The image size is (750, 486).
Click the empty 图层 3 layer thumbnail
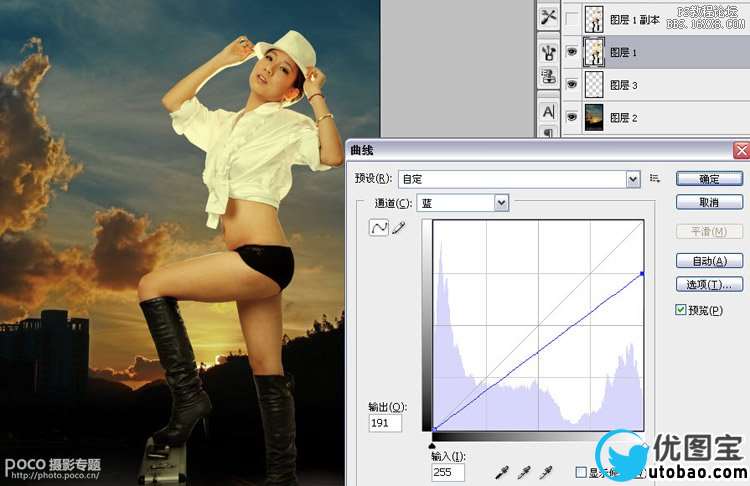[x=594, y=85]
